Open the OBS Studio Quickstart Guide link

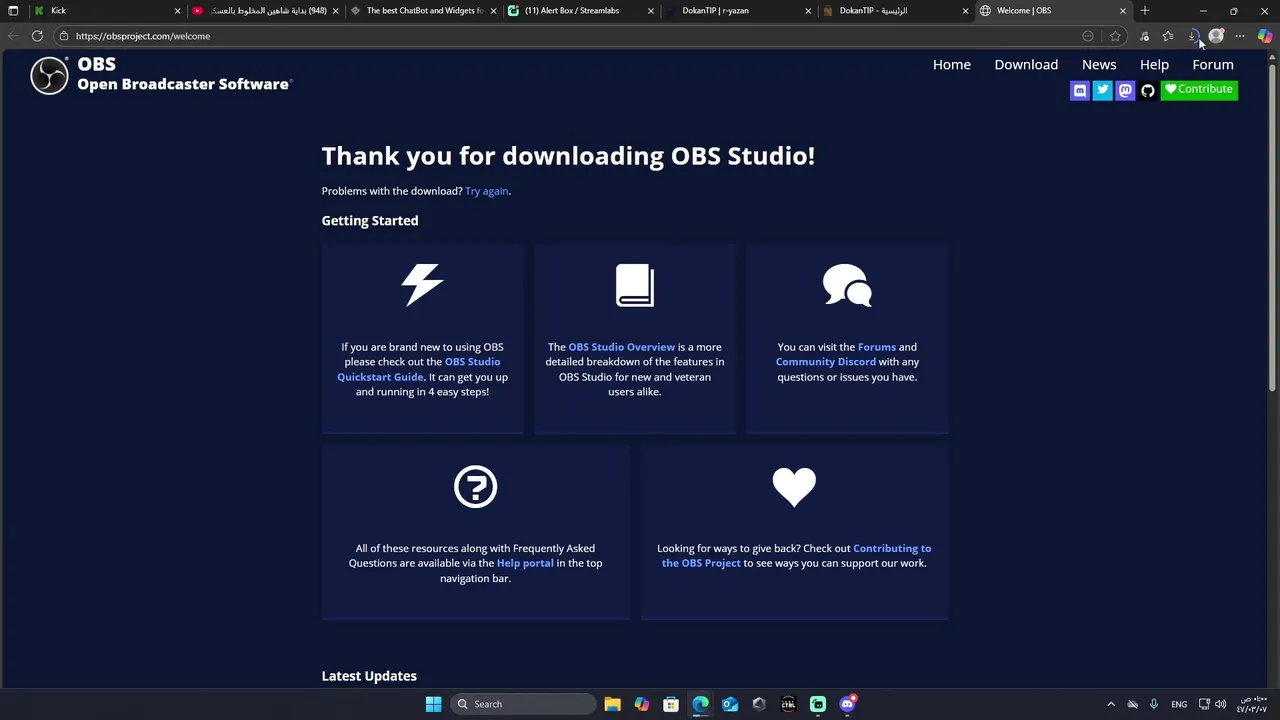[x=418, y=369]
